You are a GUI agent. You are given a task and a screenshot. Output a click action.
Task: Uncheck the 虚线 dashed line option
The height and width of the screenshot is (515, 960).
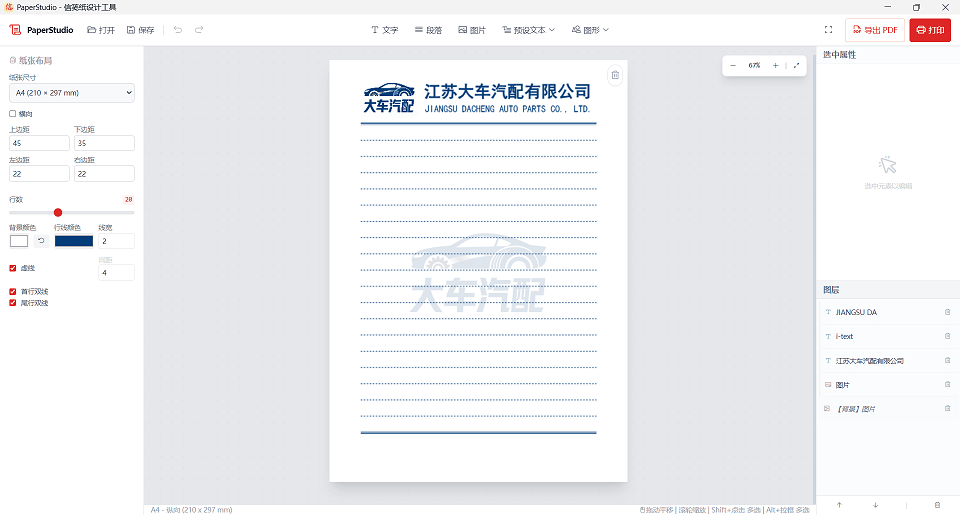coord(13,268)
